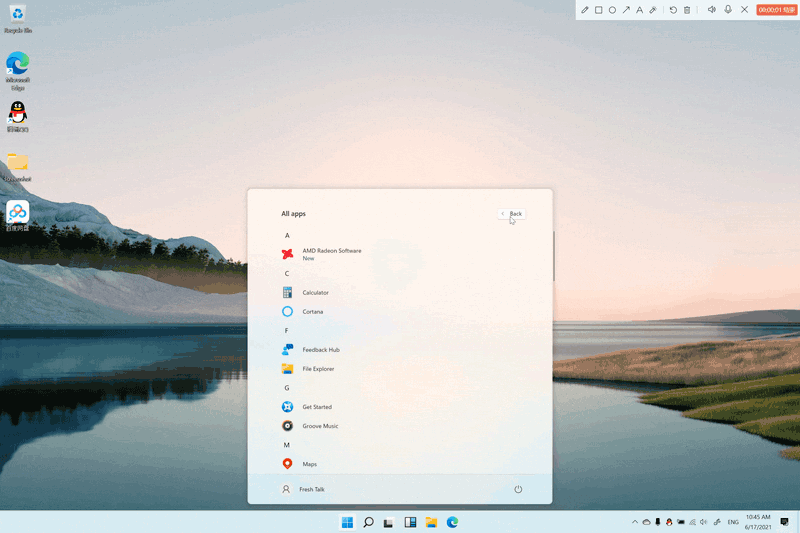Open the Maps app
Viewport: 800px width, 533px height.
pyautogui.click(x=299, y=464)
